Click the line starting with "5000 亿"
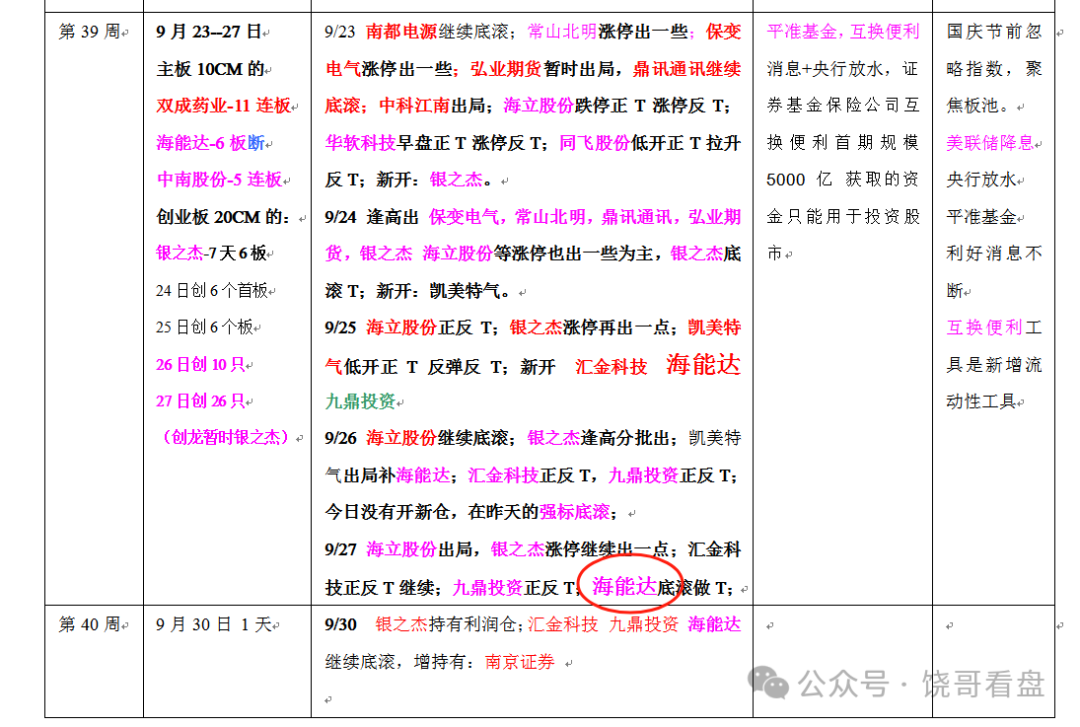 (x=843, y=180)
